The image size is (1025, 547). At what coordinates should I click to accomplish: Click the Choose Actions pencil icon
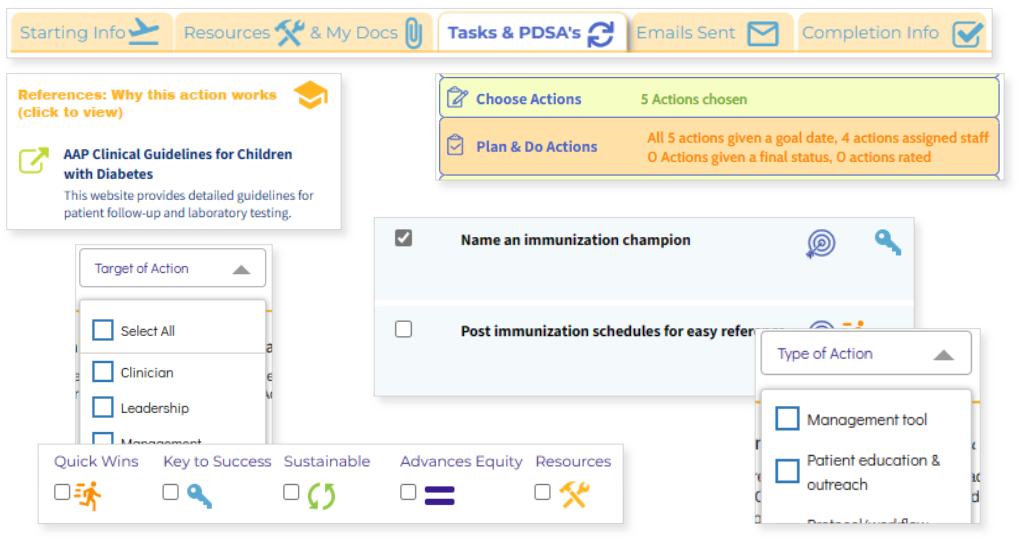[457, 98]
